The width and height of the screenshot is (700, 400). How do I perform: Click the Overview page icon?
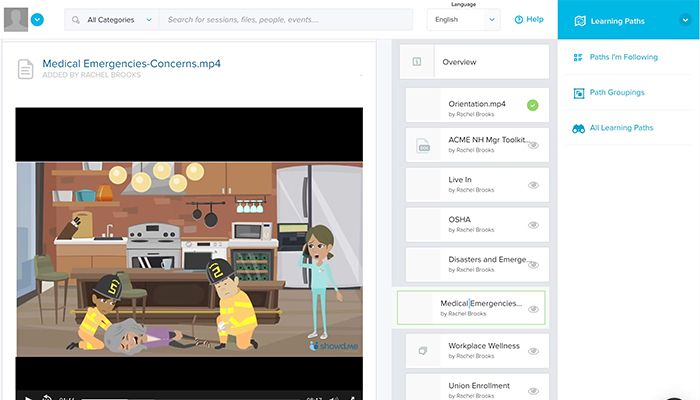417,62
